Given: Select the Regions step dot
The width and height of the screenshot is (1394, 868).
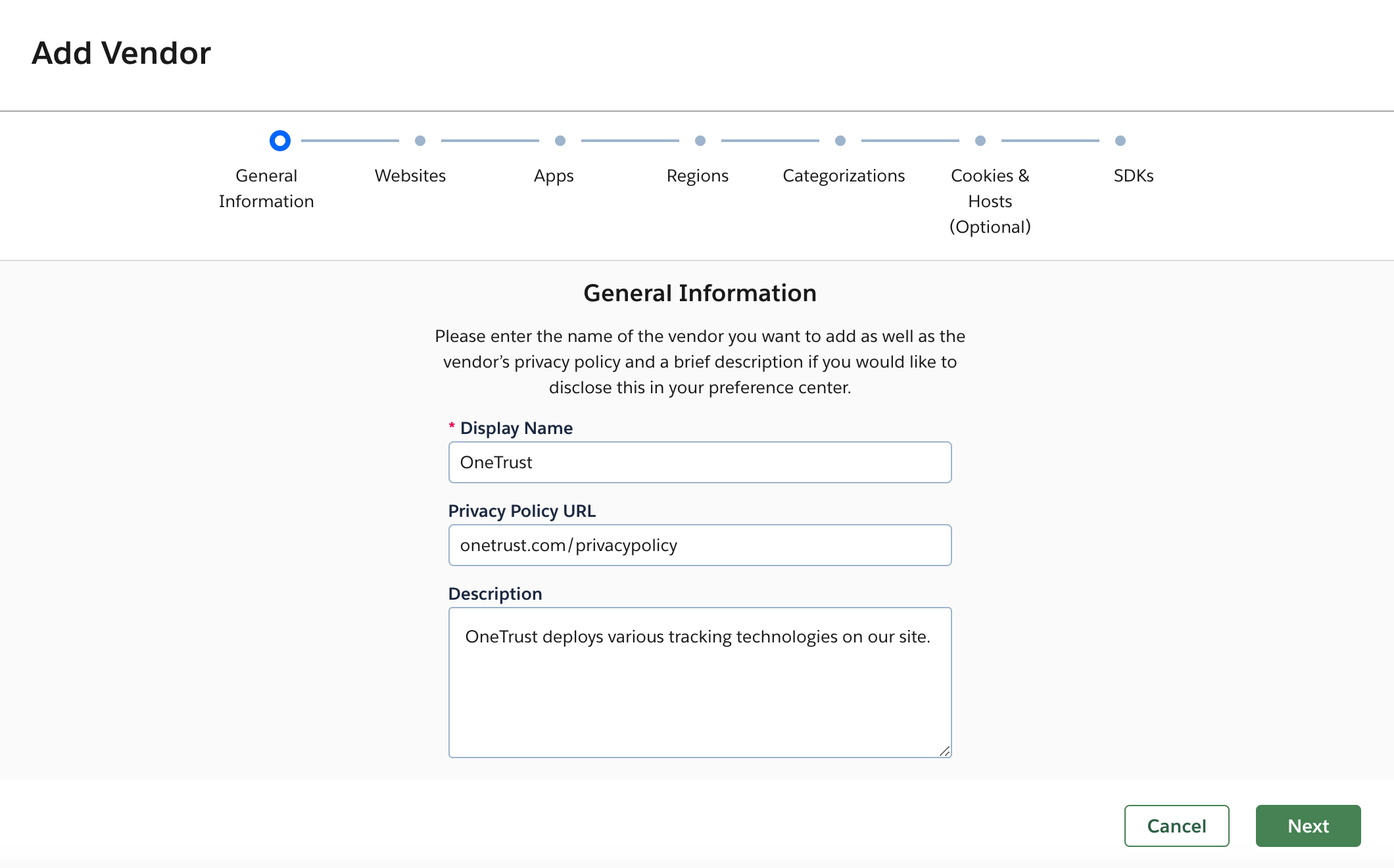Looking at the screenshot, I should (700, 141).
